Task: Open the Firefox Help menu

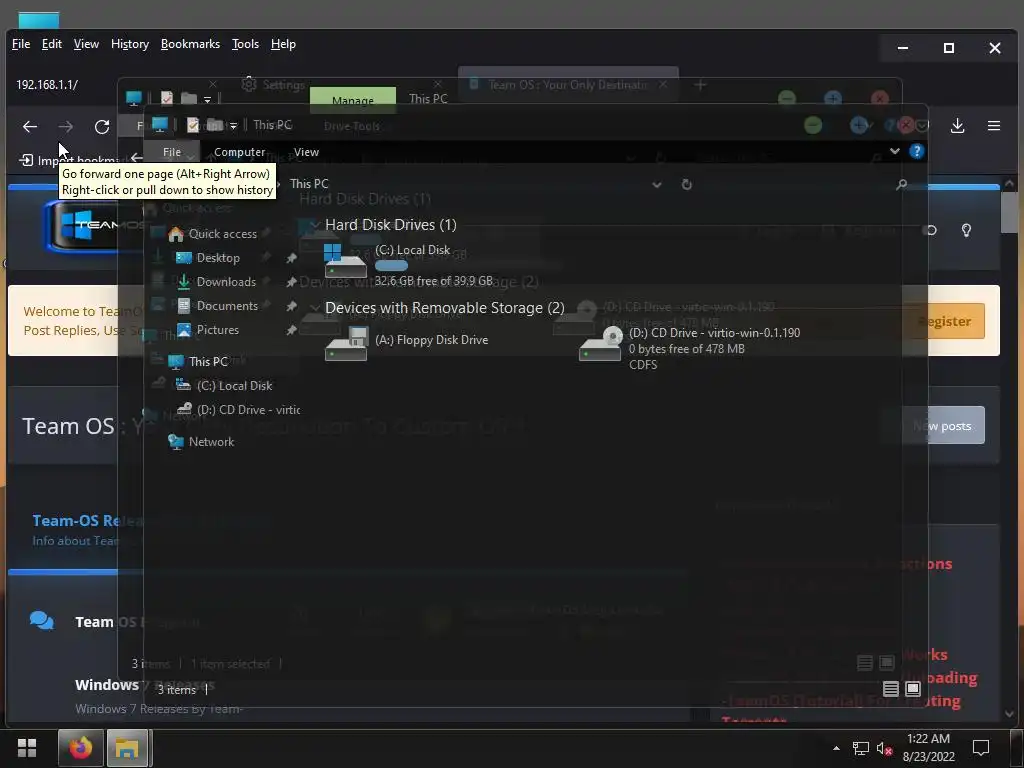Action: (283, 44)
